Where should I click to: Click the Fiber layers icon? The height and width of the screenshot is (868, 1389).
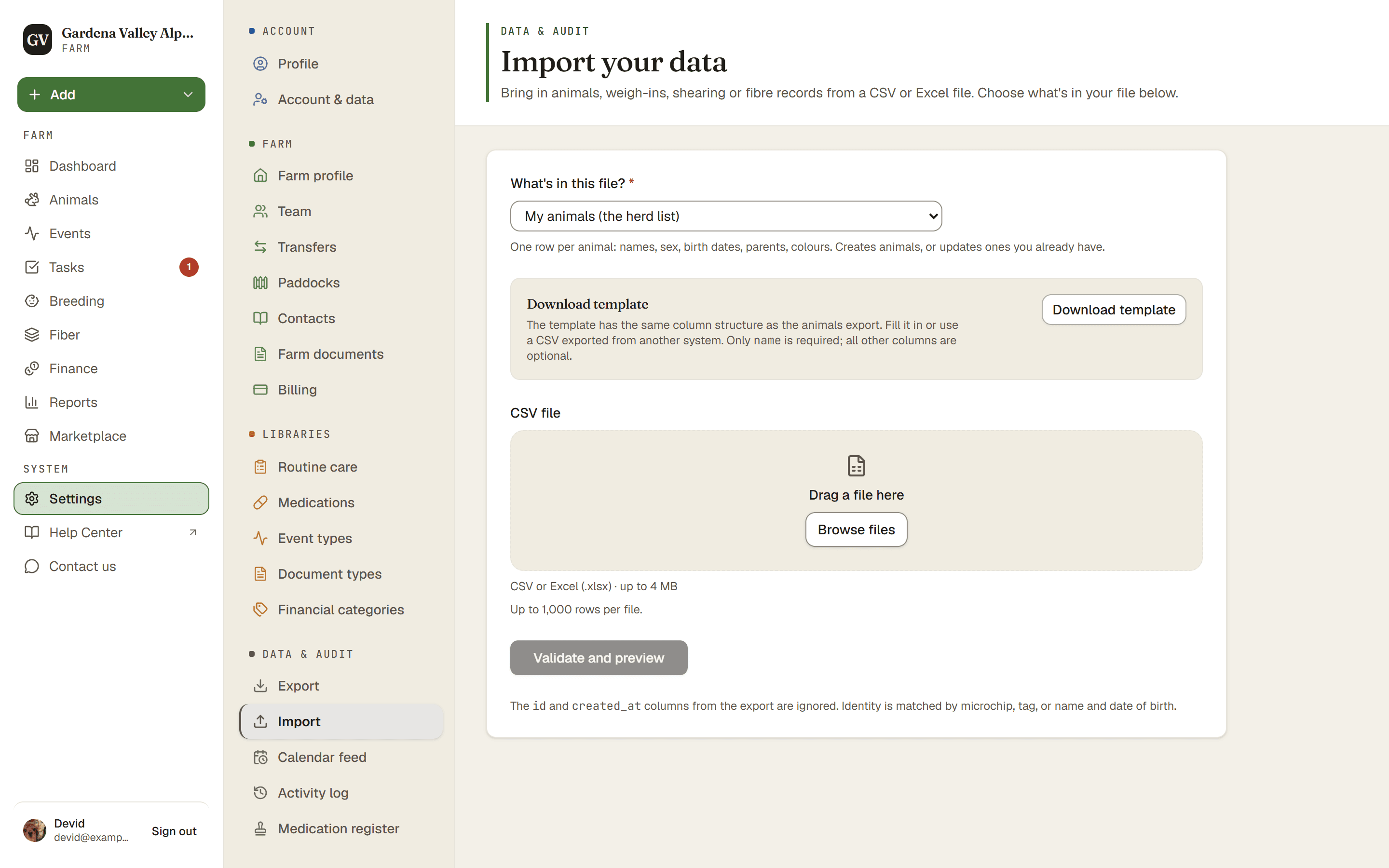click(31, 335)
